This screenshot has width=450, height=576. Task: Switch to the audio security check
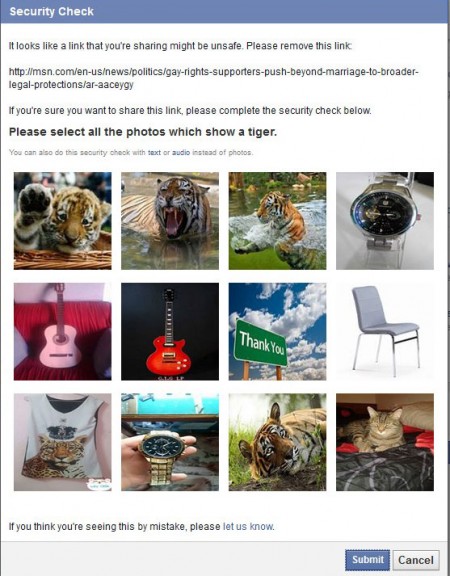[x=181, y=152]
